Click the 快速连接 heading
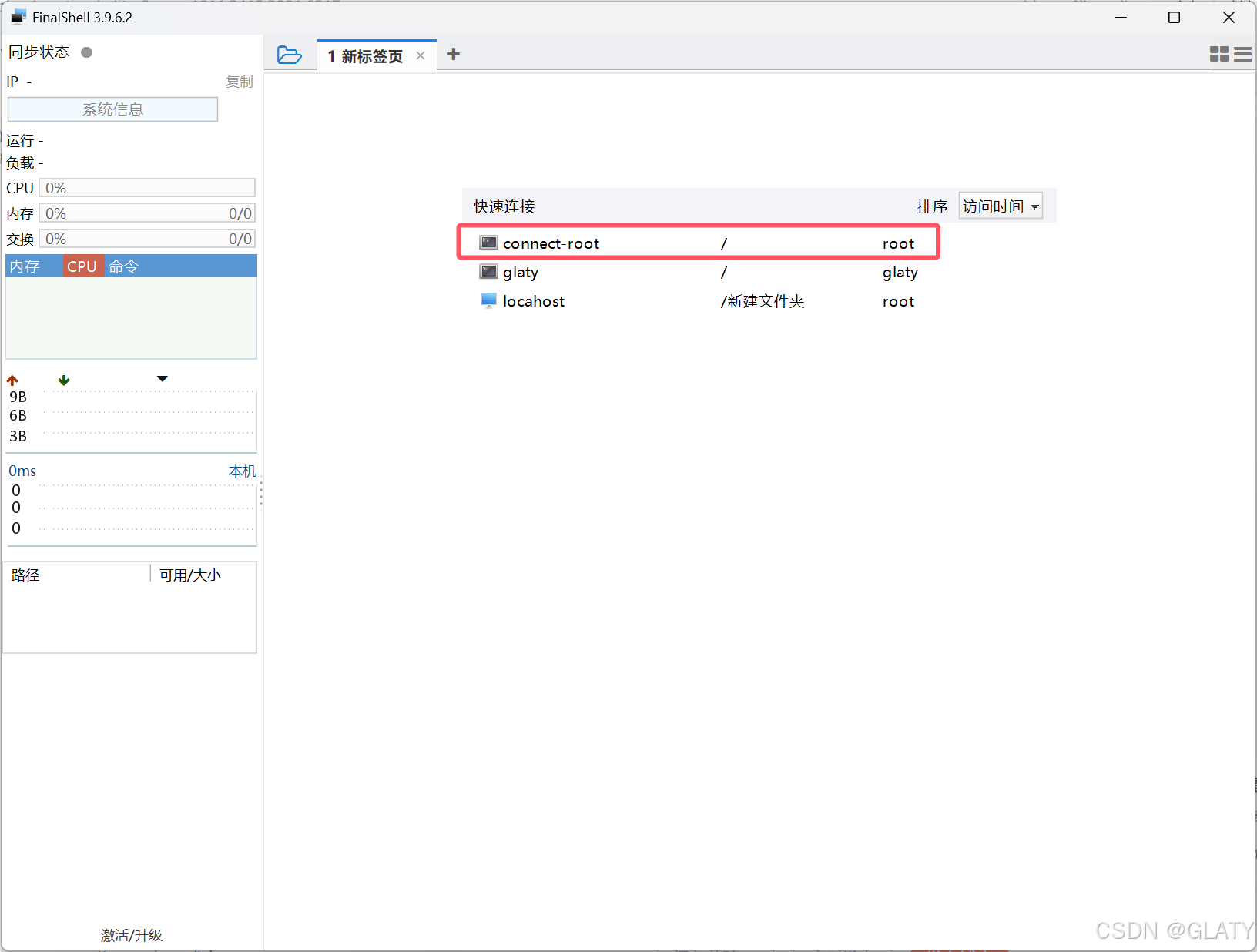This screenshot has width=1257, height=952. click(x=504, y=206)
